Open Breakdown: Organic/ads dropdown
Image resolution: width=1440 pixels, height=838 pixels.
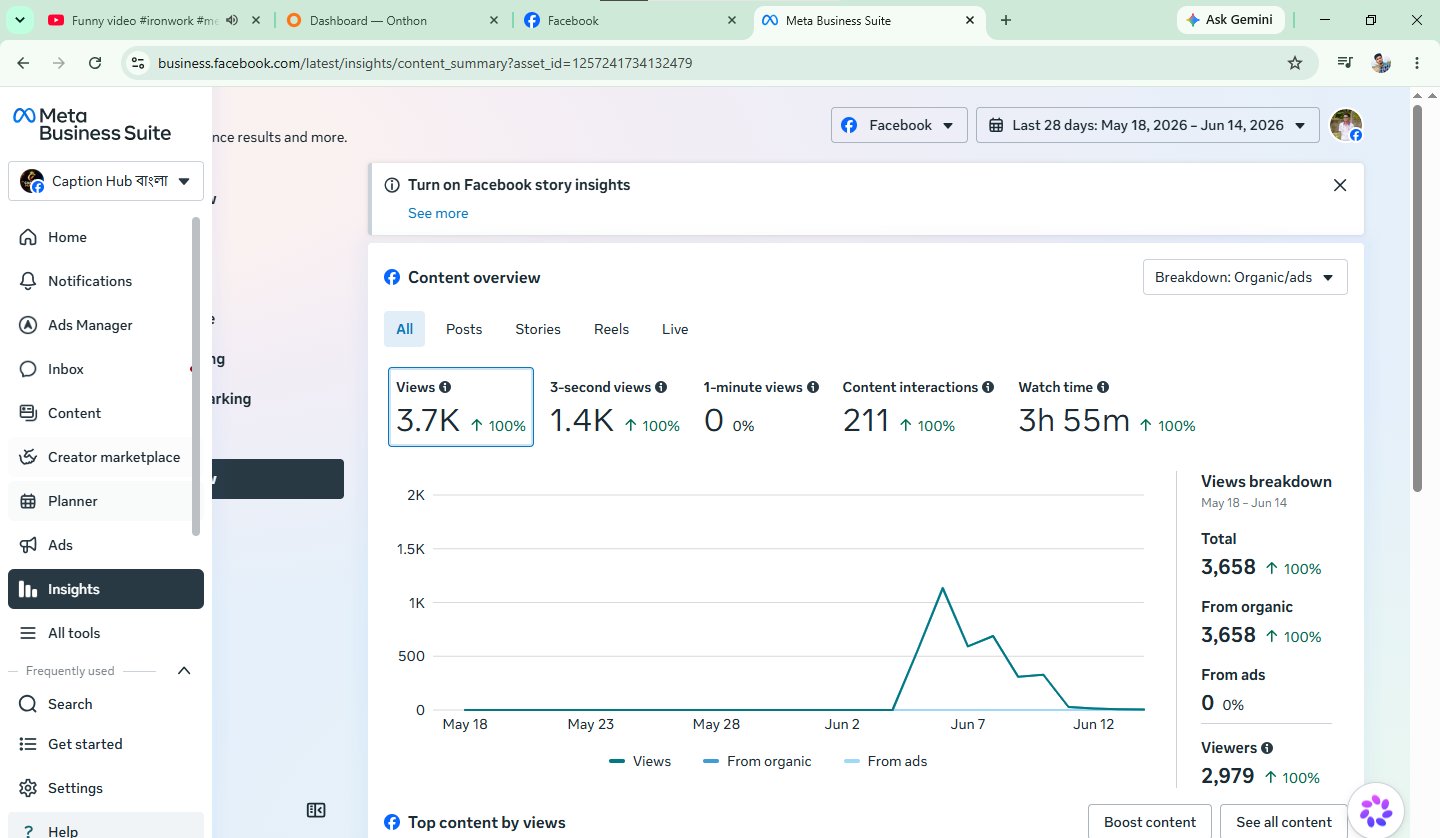pyautogui.click(x=1245, y=277)
